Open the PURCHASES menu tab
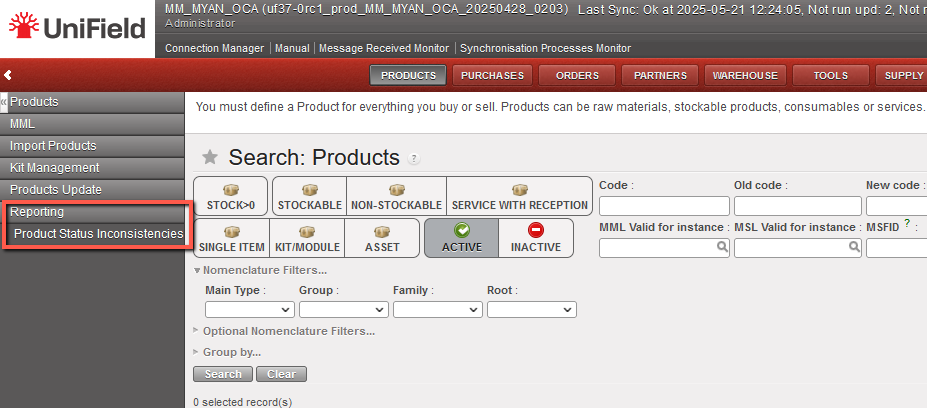927x408 pixels. pos(492,75)
